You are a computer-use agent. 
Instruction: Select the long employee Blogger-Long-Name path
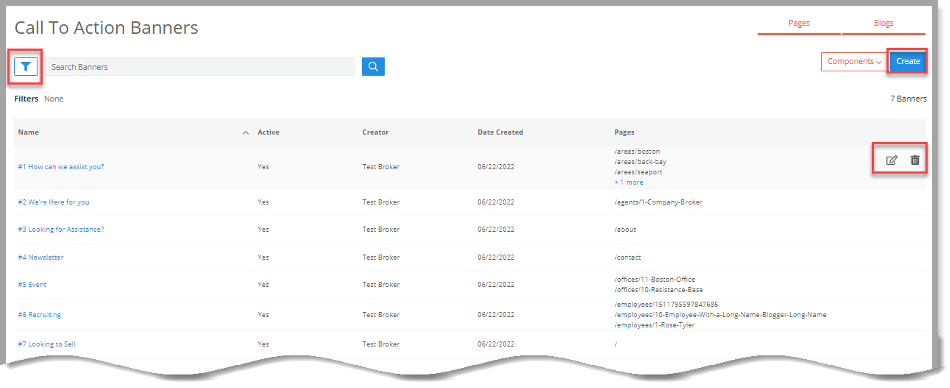(720, 315)
